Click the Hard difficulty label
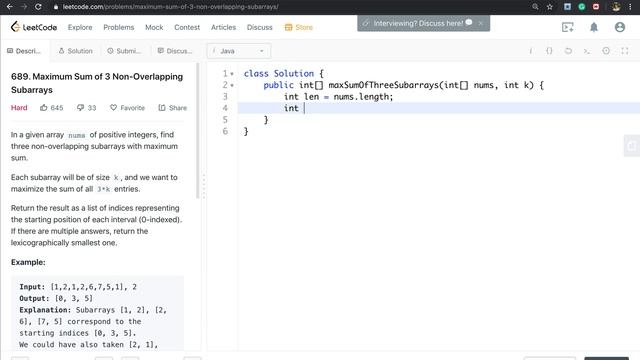 [x=19, y=108]
